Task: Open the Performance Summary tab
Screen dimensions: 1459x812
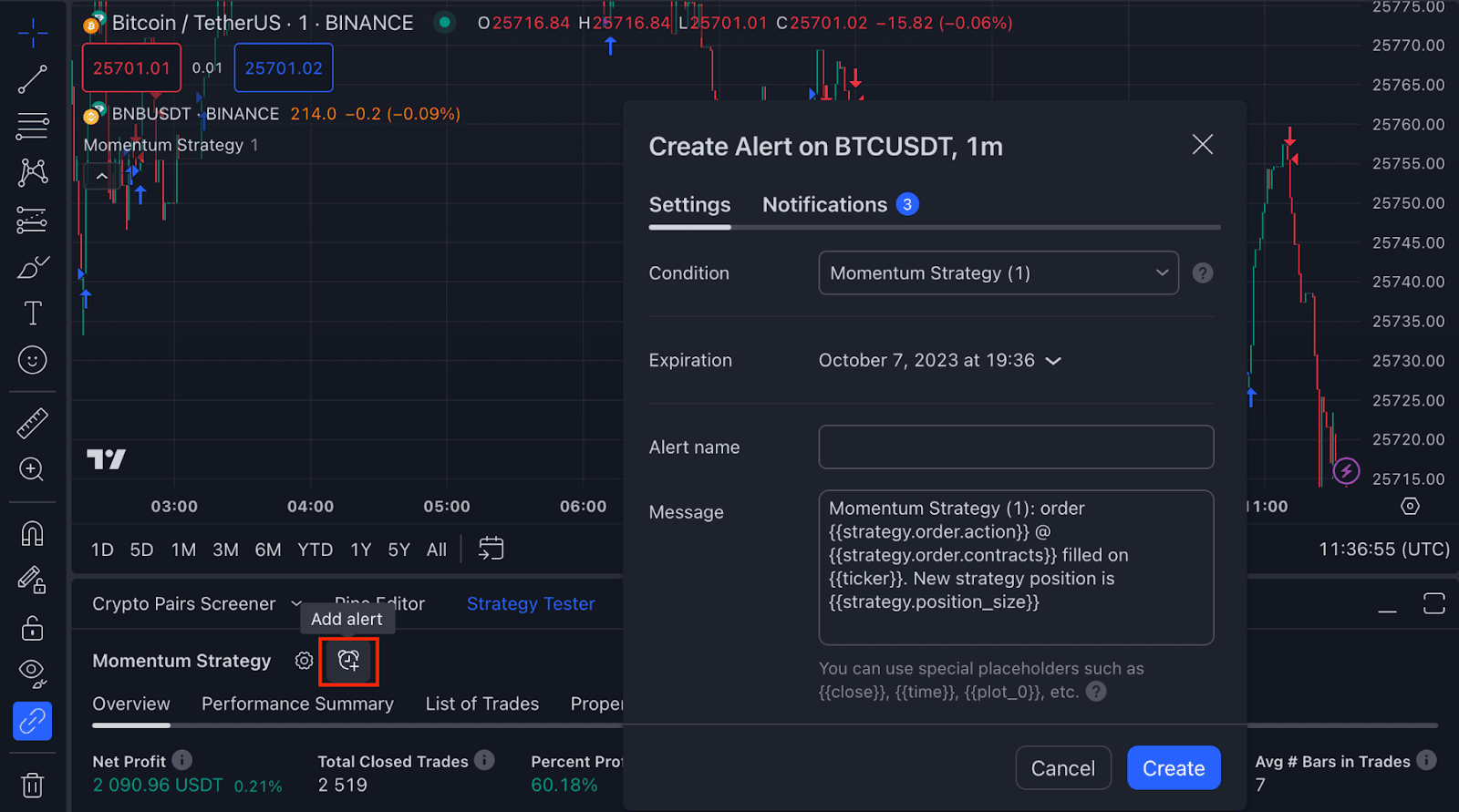Action: (x=297, y=704)
